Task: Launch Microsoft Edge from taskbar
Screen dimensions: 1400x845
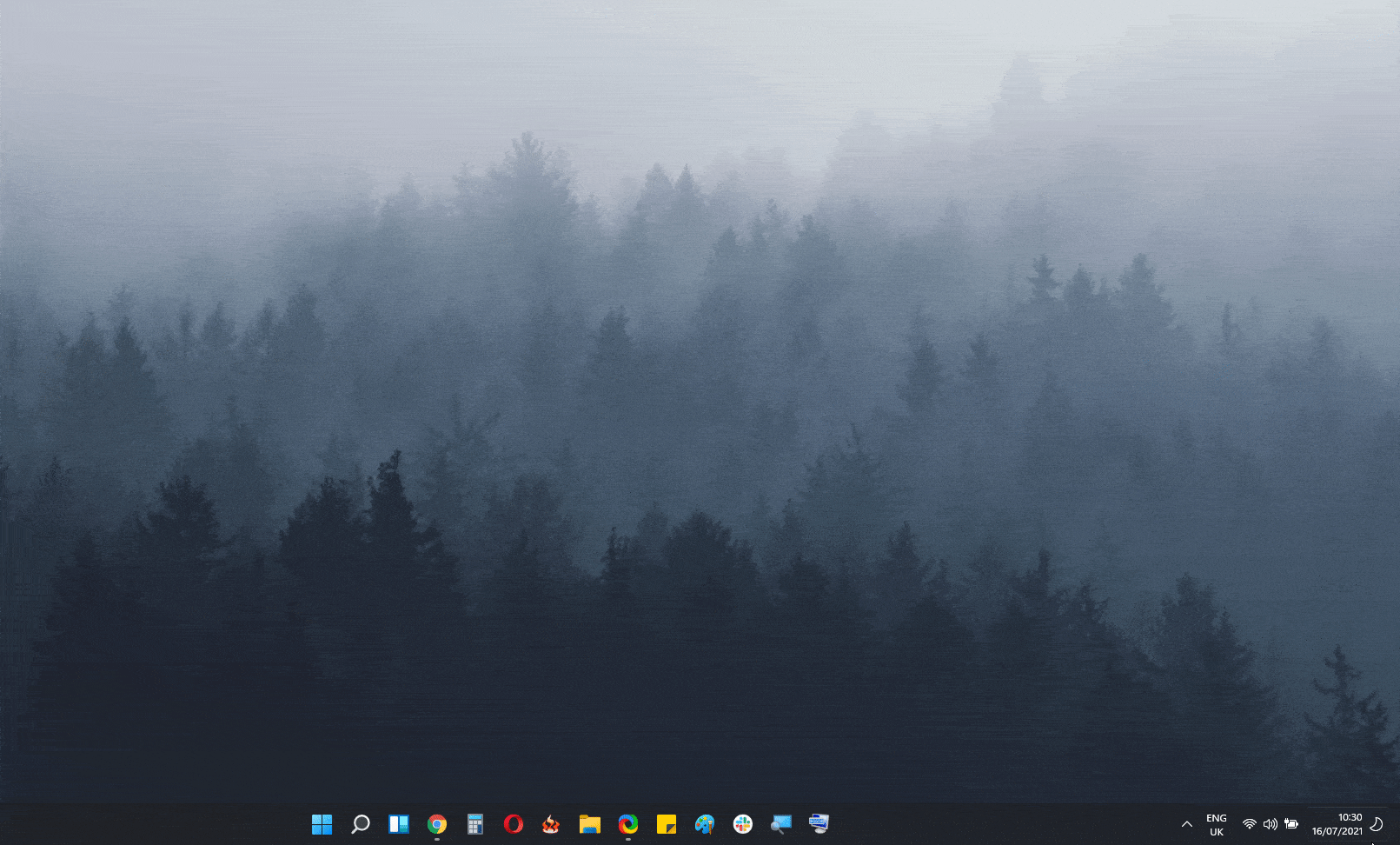Action: 628,824
